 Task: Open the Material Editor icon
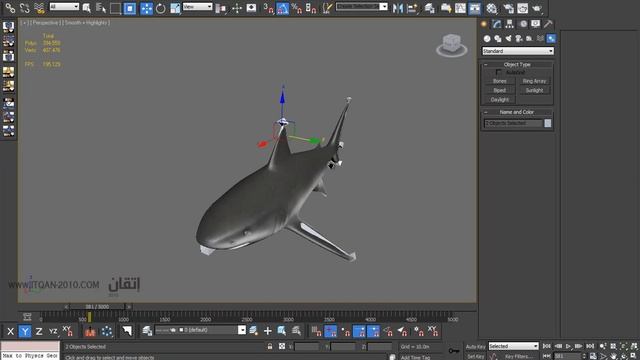[x=491, y=8]
